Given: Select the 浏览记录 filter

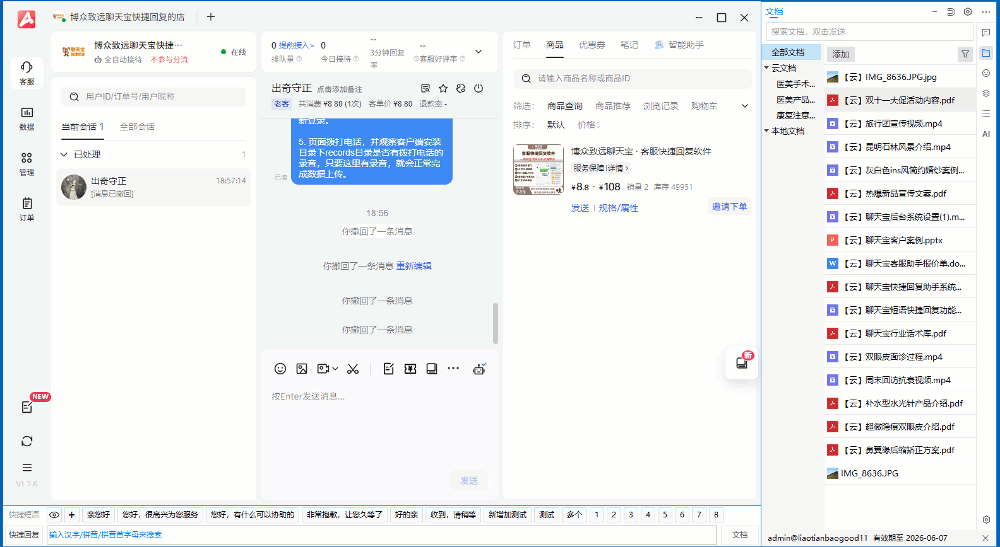Looking at the screenshot, I should 661,106.
